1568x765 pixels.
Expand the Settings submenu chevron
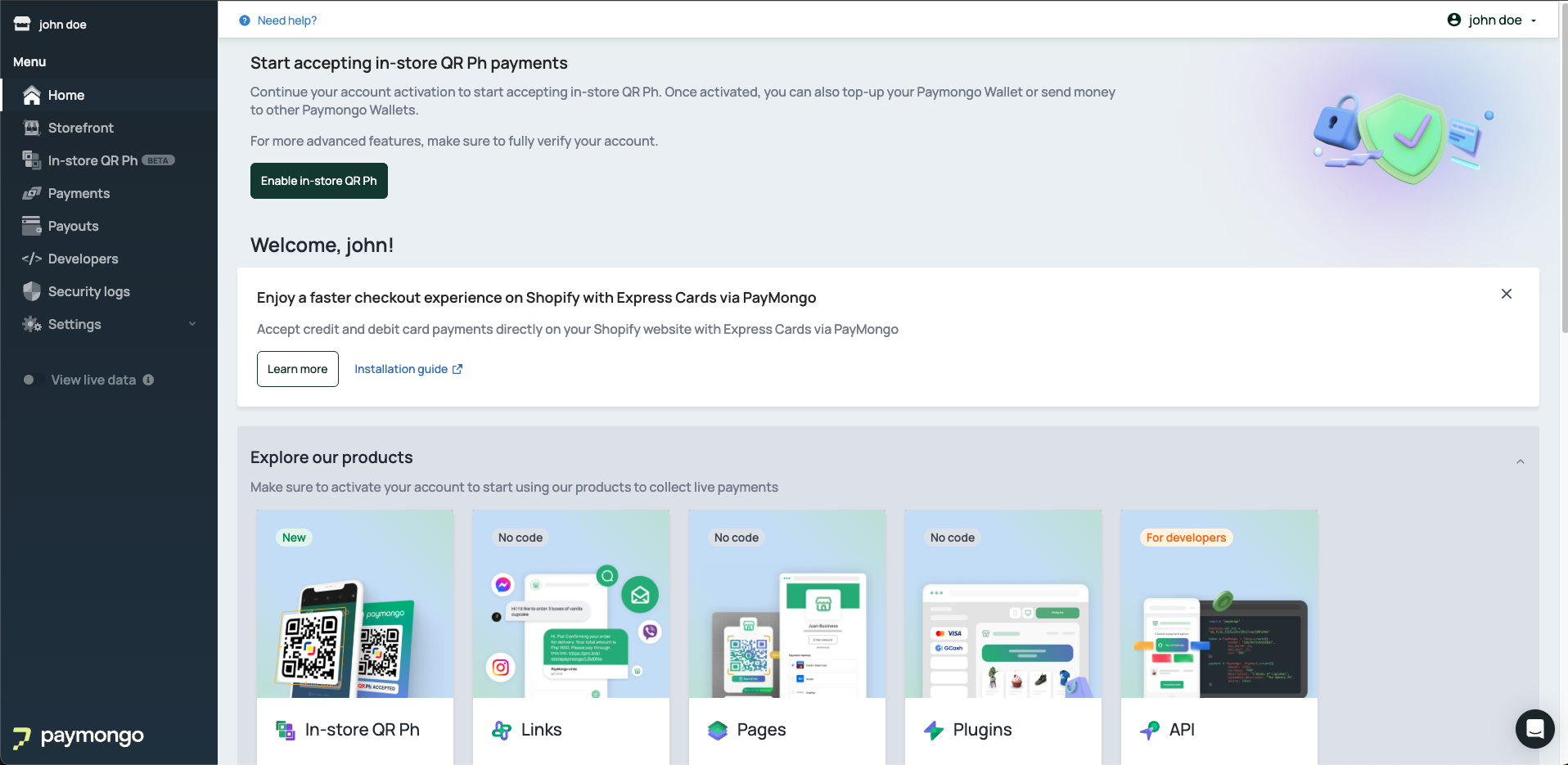[192, 324]
